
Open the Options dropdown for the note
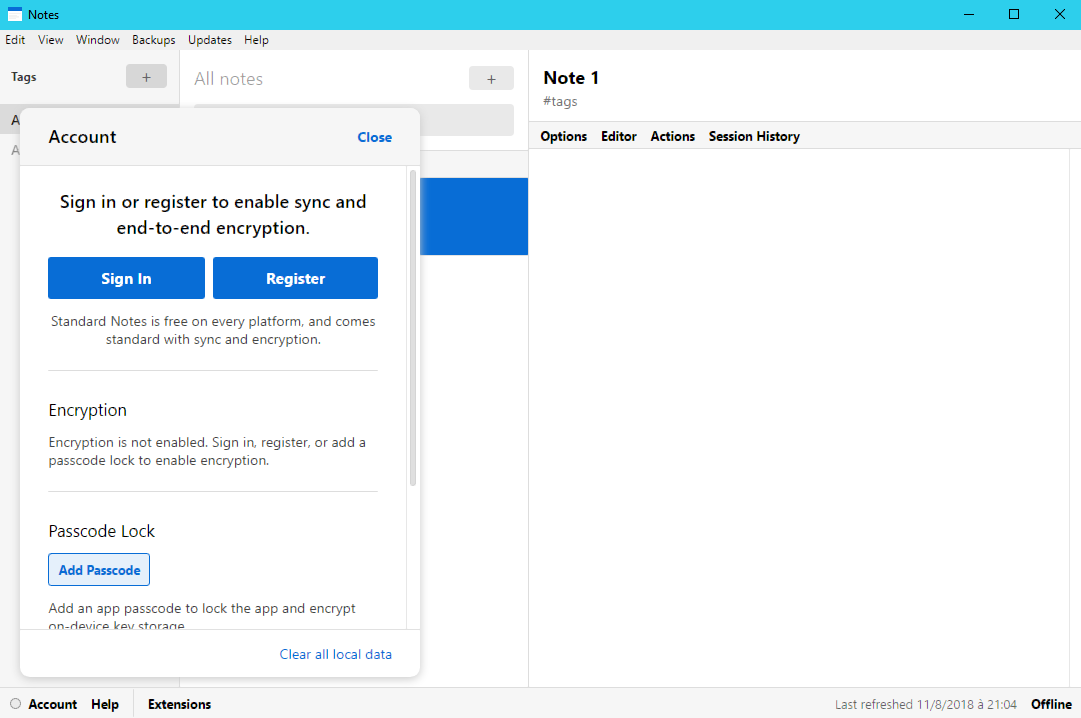click(563, 137)
